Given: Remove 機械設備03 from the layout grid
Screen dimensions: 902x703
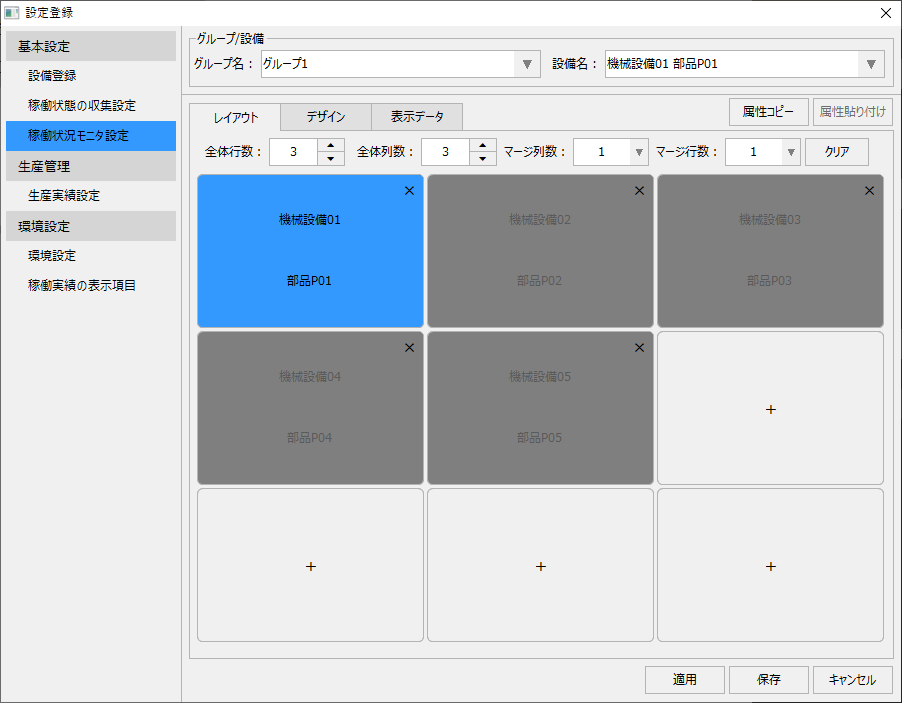Looking at the screenshot, I should tap(869, 190).
